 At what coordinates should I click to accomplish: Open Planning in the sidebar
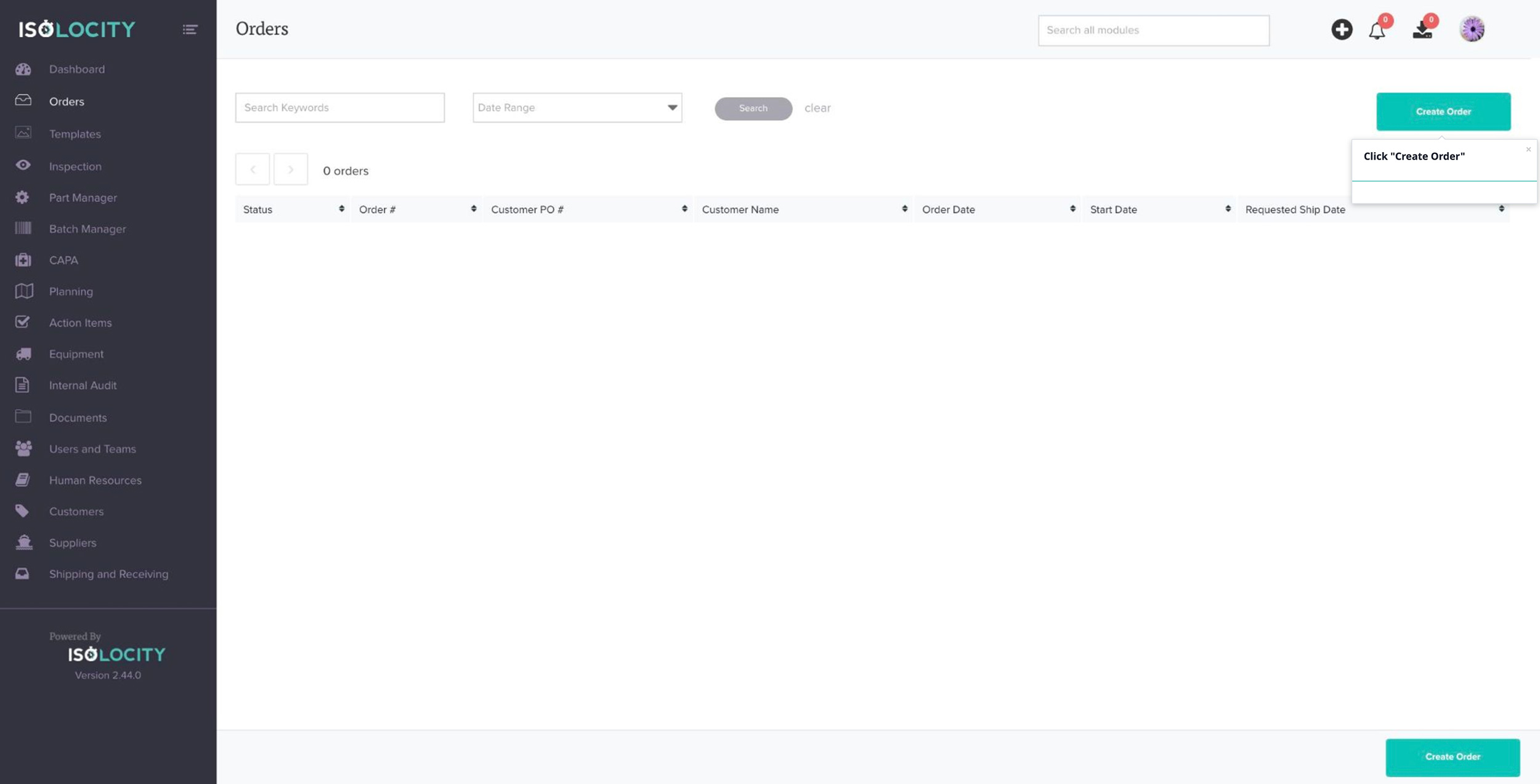click(71, 291)
